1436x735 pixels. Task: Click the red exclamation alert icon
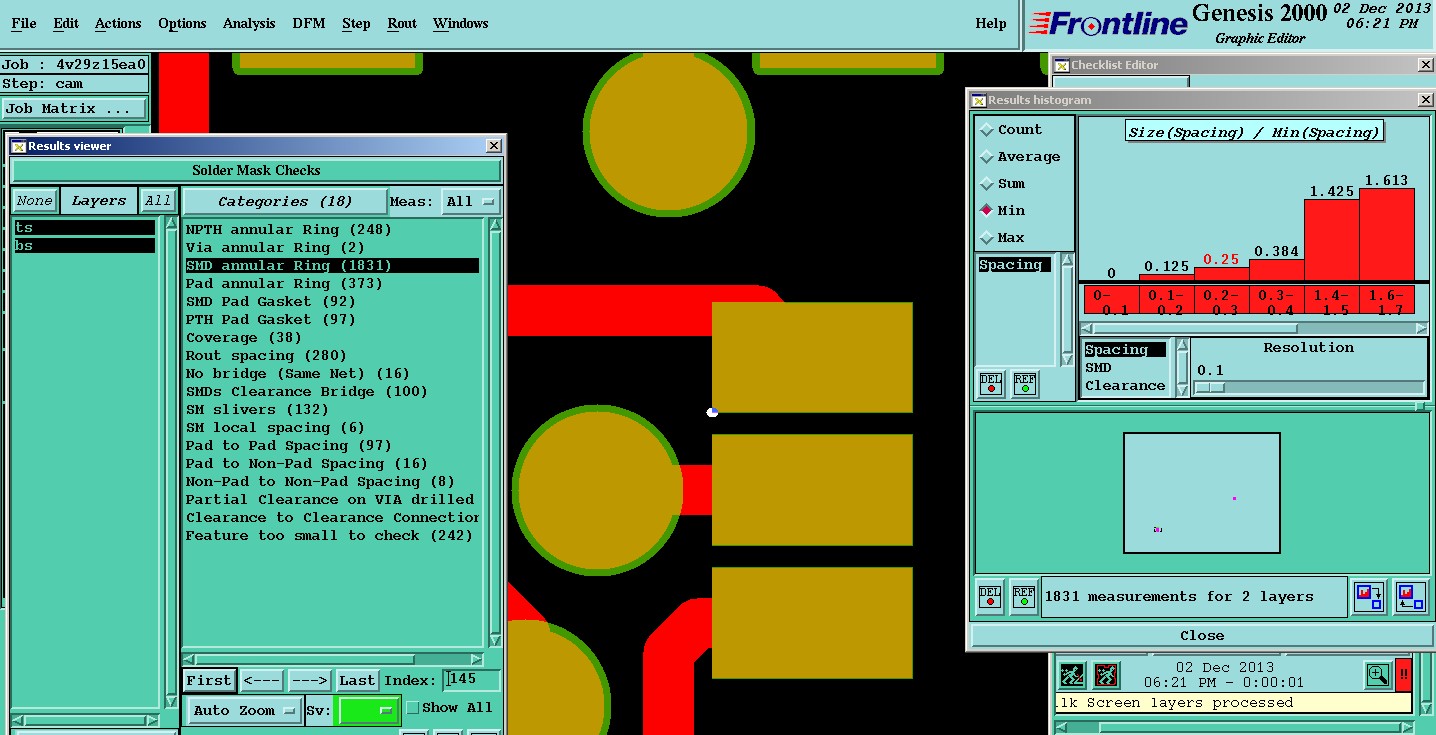(x=1403, y=675)
